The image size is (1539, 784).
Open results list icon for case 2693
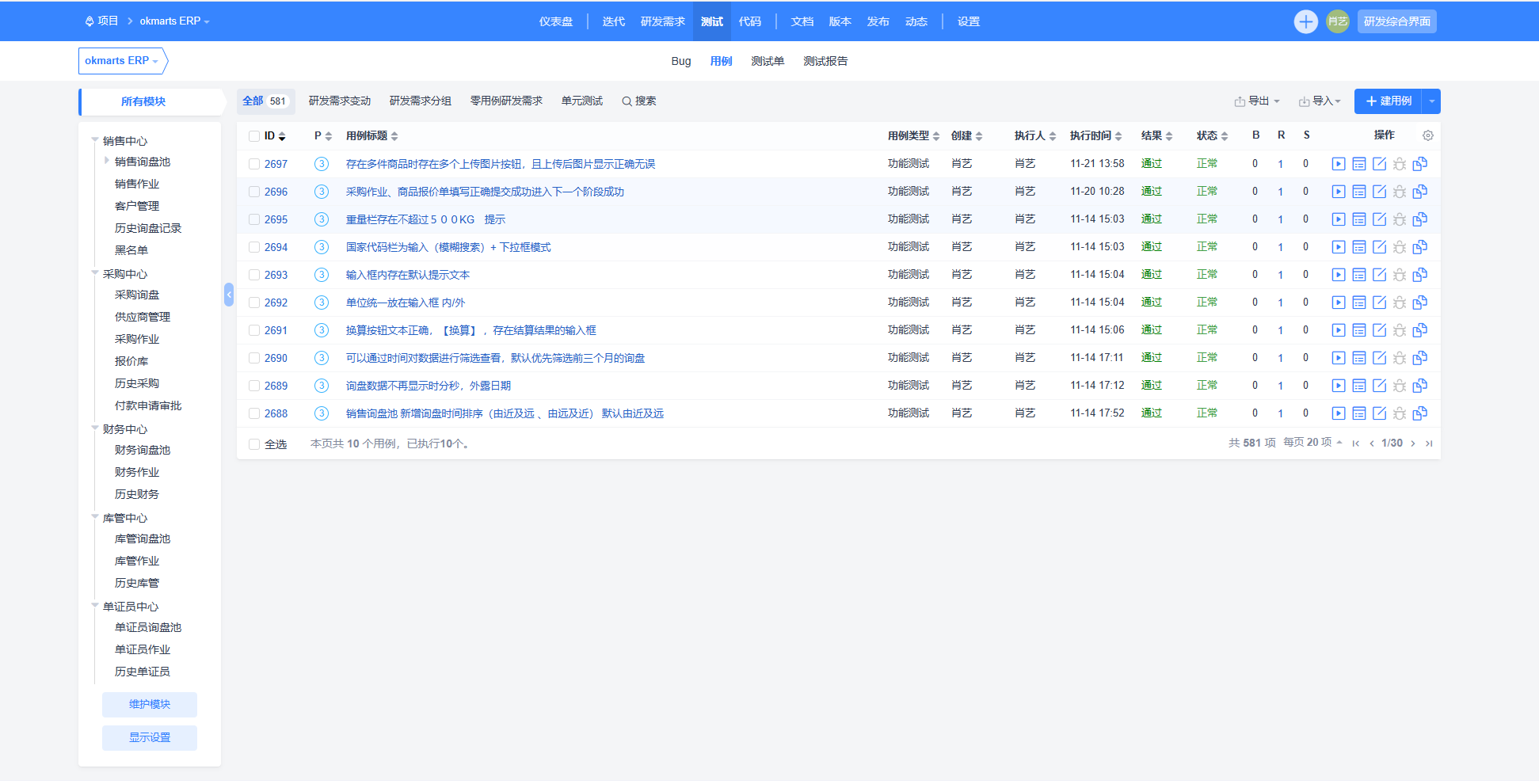(1359, 275)
